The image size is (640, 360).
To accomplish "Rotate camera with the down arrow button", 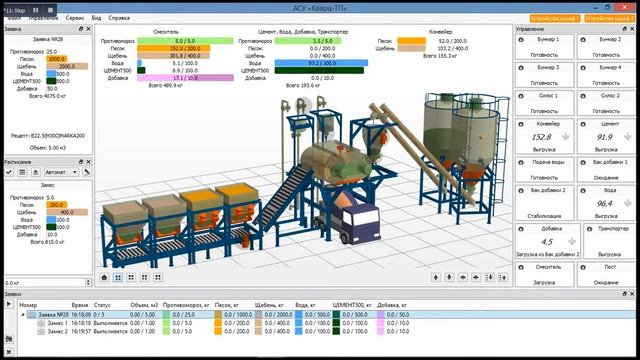I will [x=449, y=278].
